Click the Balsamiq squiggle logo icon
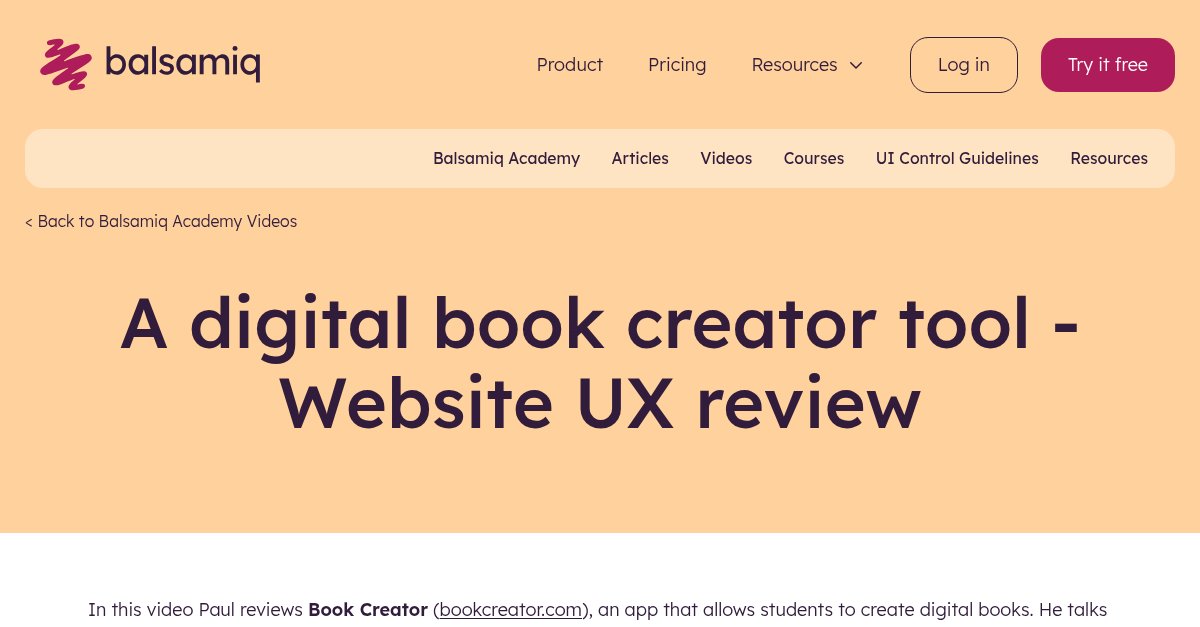 pyautogui.click(x=65, y=63)
